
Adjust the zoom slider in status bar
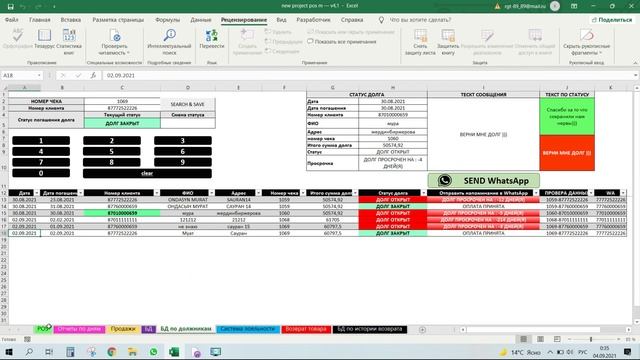(x=591, y=339)
